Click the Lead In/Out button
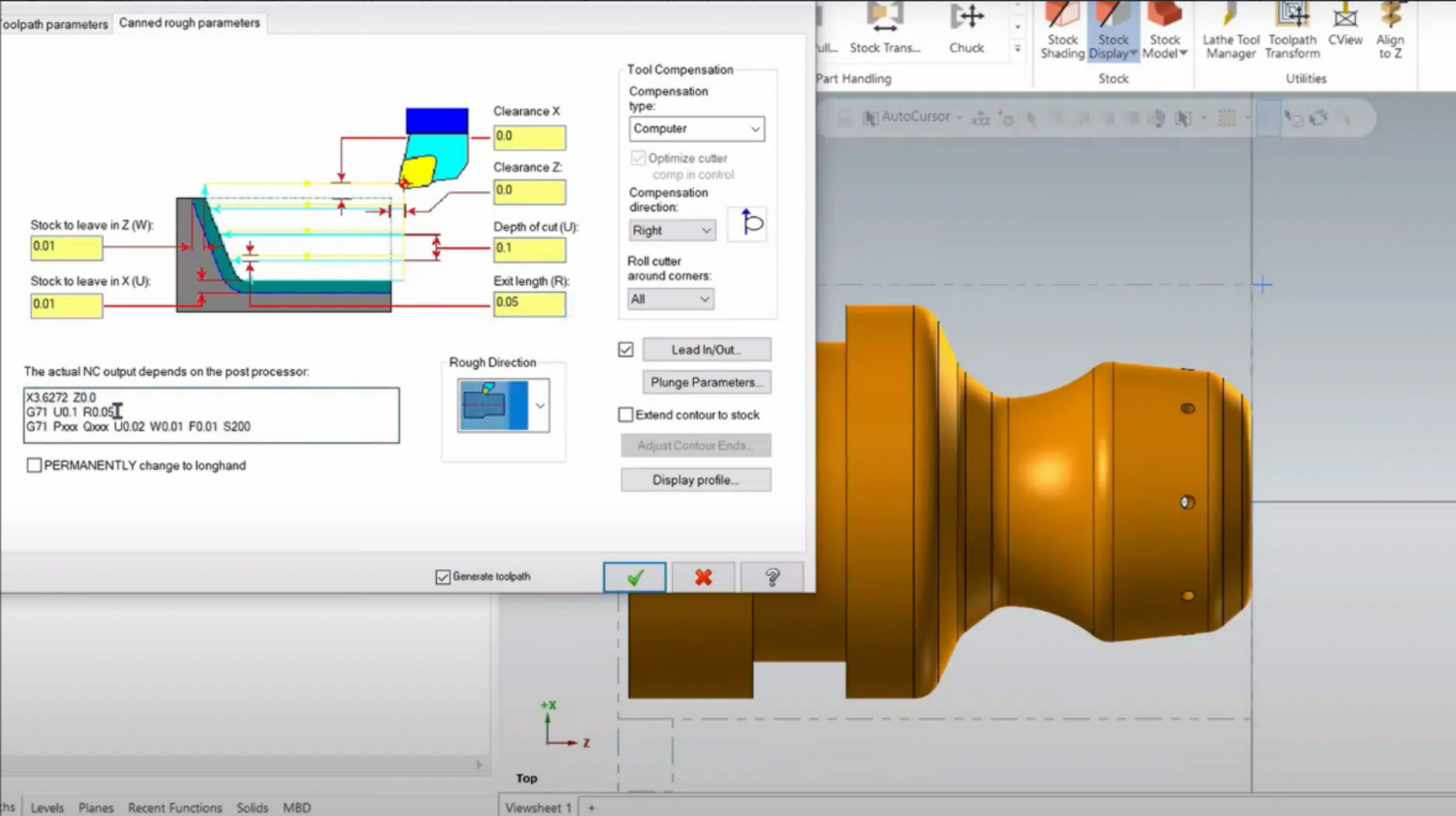The image size is (1456, 816). pyautogui.click(x=707, y=350)
